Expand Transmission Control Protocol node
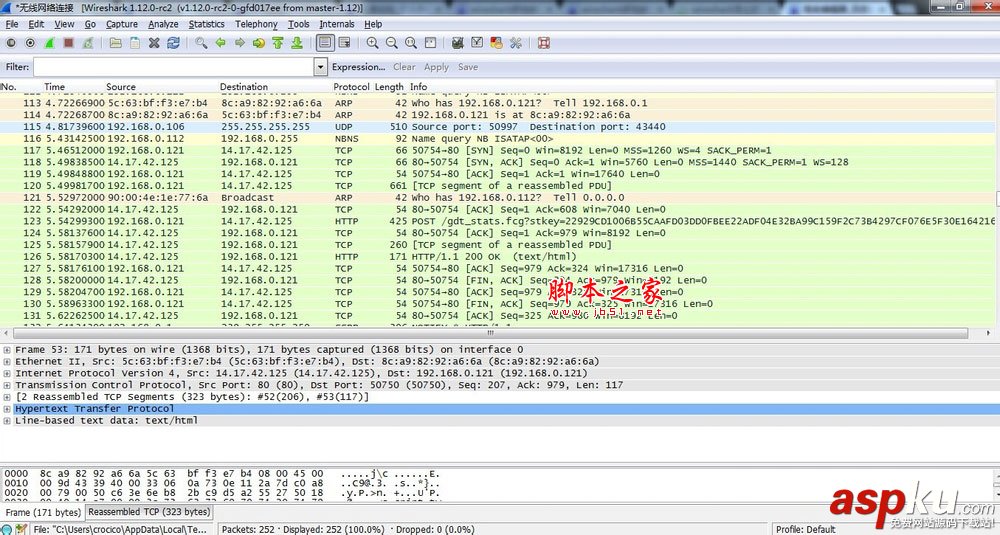Image resolution: width=1000 pixels, height=535 pixels. [7, 385]
